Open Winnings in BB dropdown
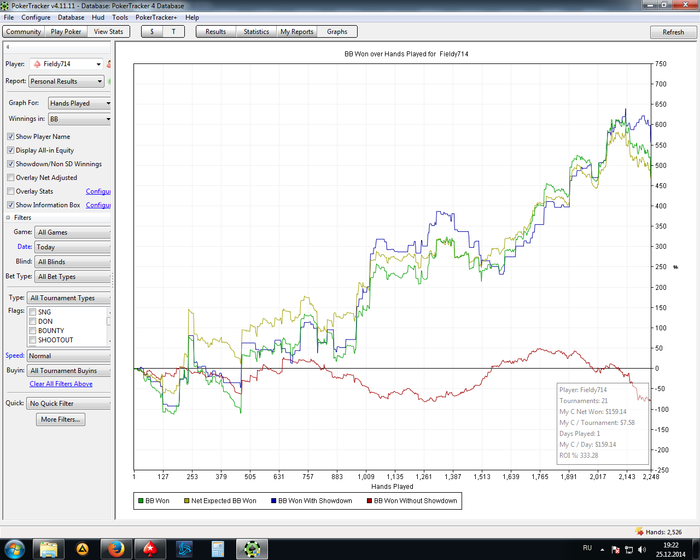The image size is (700, 560). [x=79, y=119]
